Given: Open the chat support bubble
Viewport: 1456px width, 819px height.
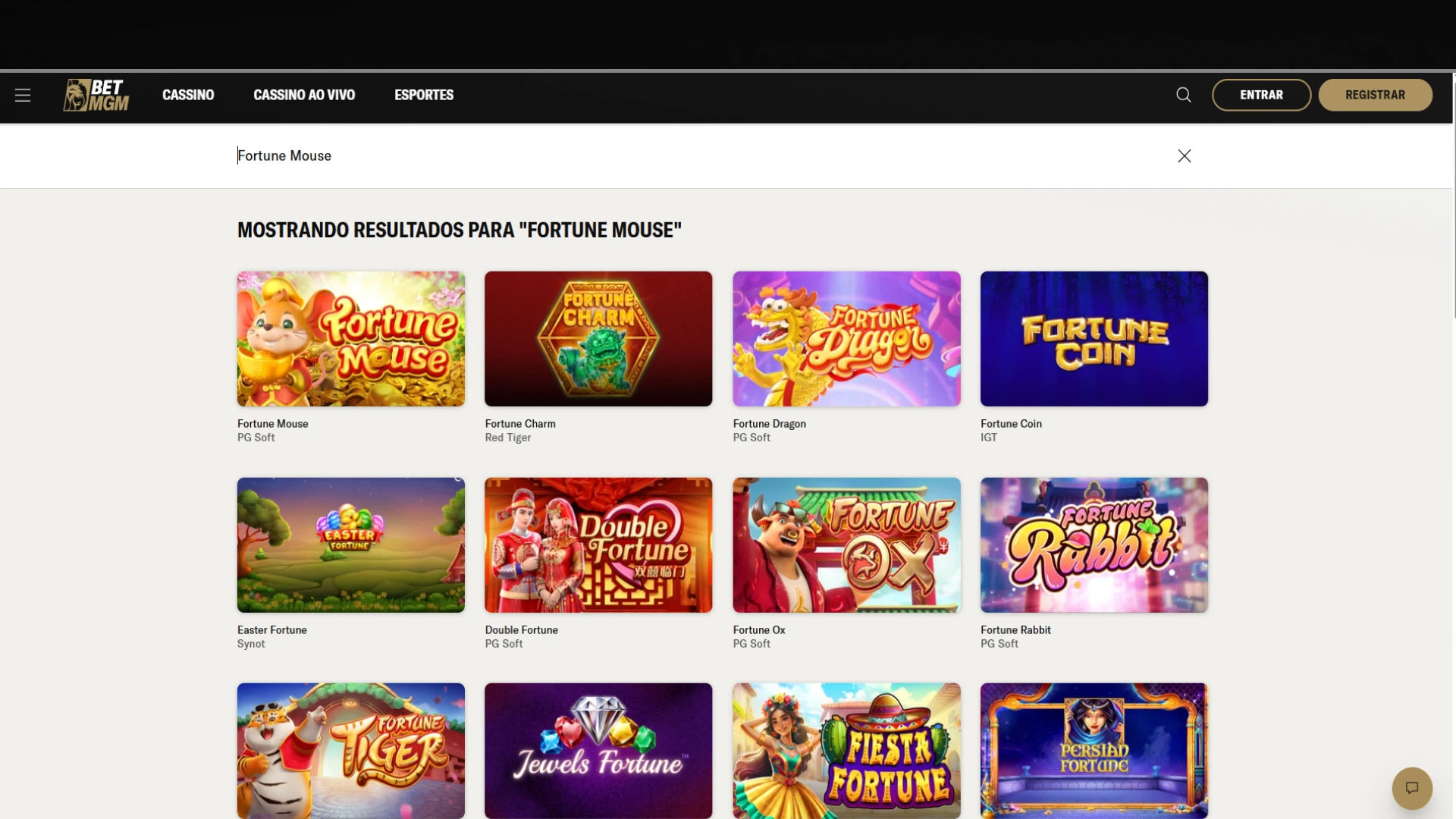Looking at the screenshot, I should [x=1412, y=788].
